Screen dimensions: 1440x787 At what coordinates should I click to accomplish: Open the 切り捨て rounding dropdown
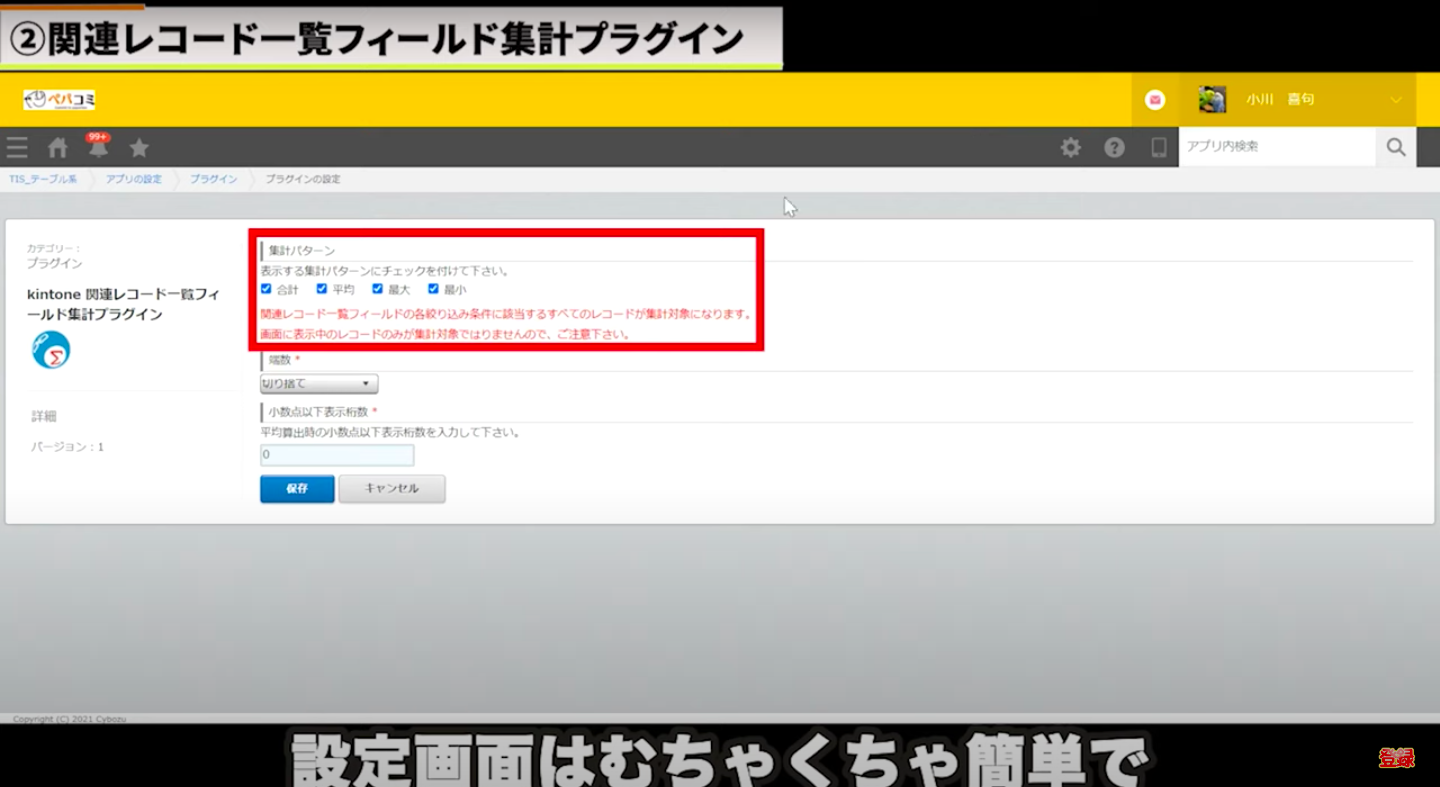(x=319, y=384)
